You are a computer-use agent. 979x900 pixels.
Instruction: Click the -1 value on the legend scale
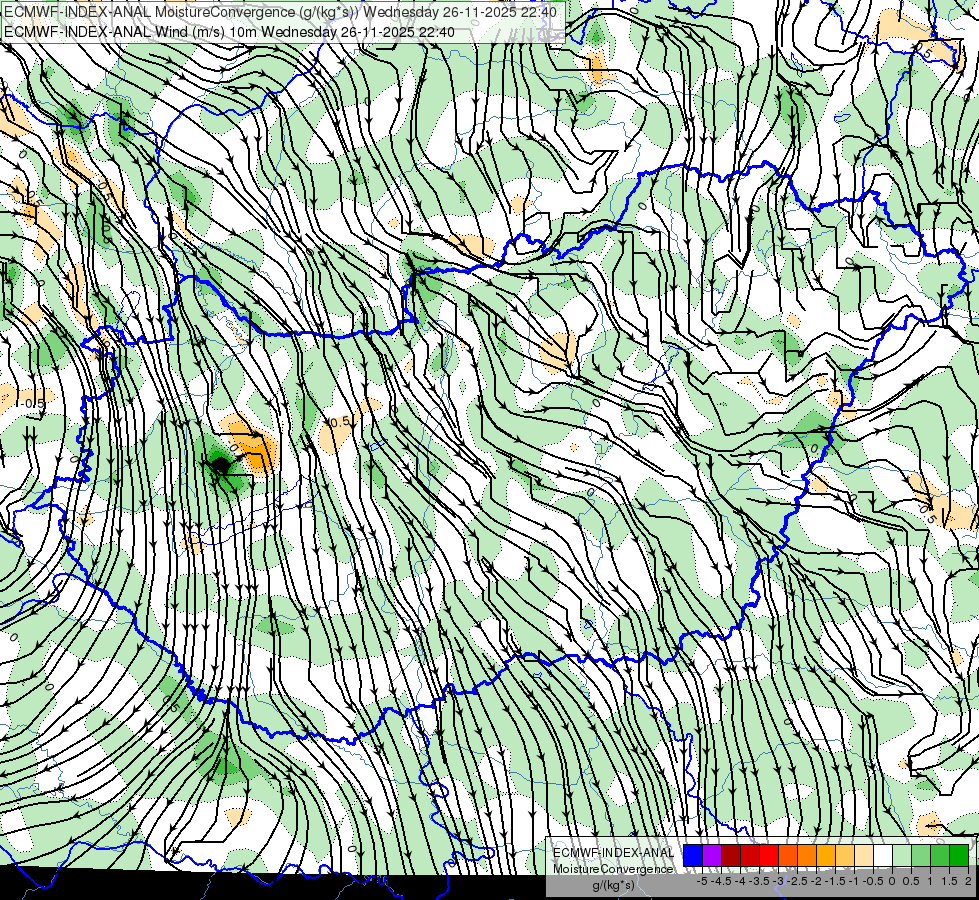[854, 881]
